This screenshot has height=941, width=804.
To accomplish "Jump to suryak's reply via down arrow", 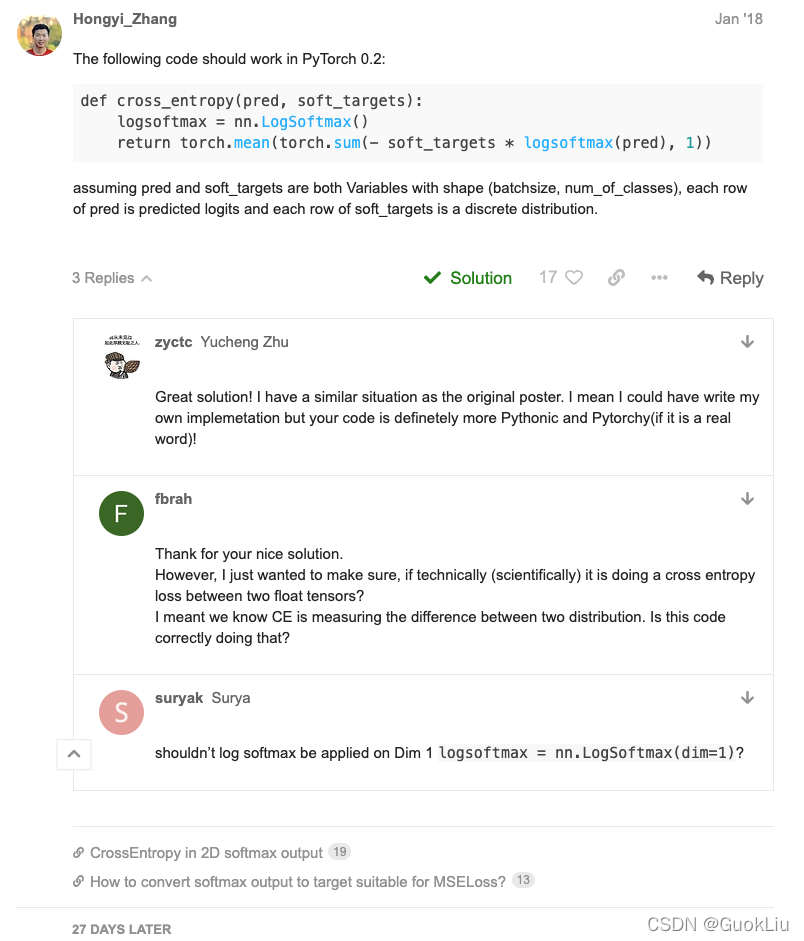I will (747, 698).
